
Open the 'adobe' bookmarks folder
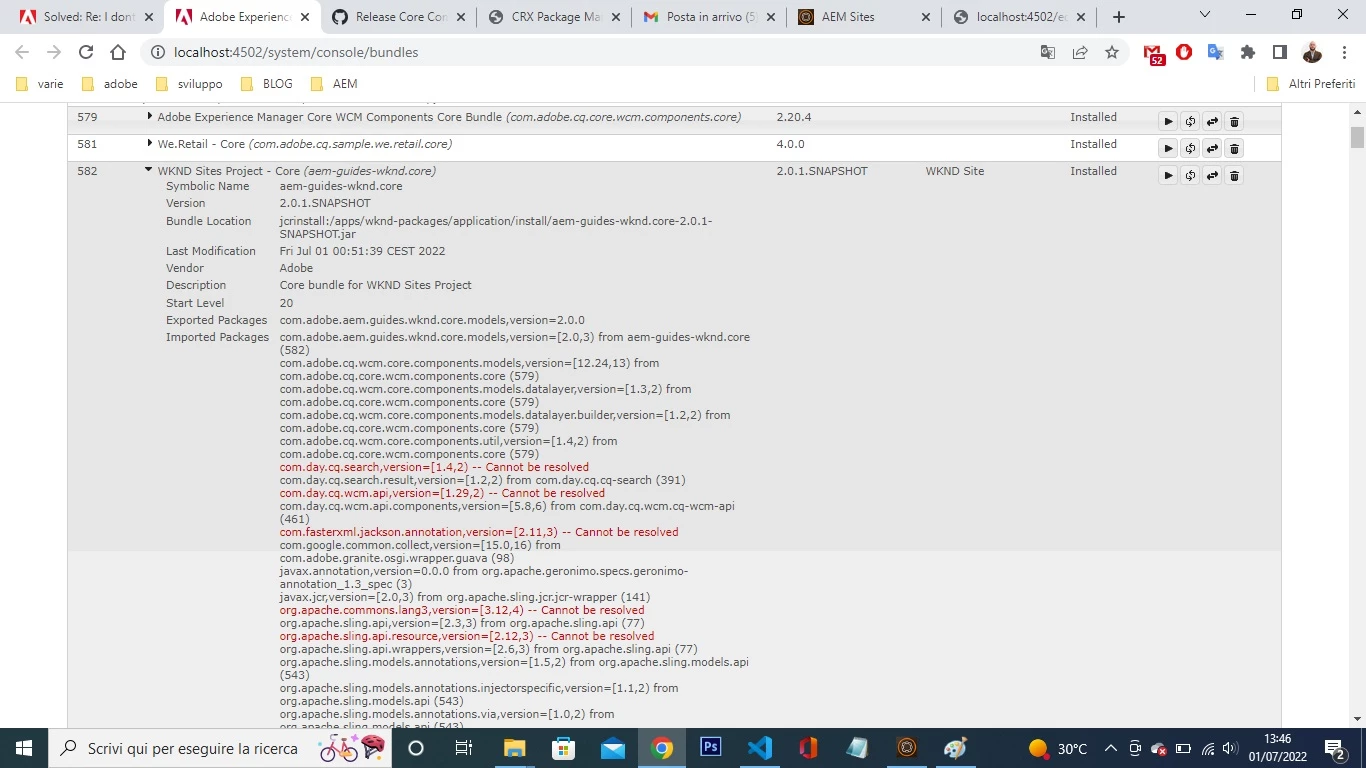[109, 84]
